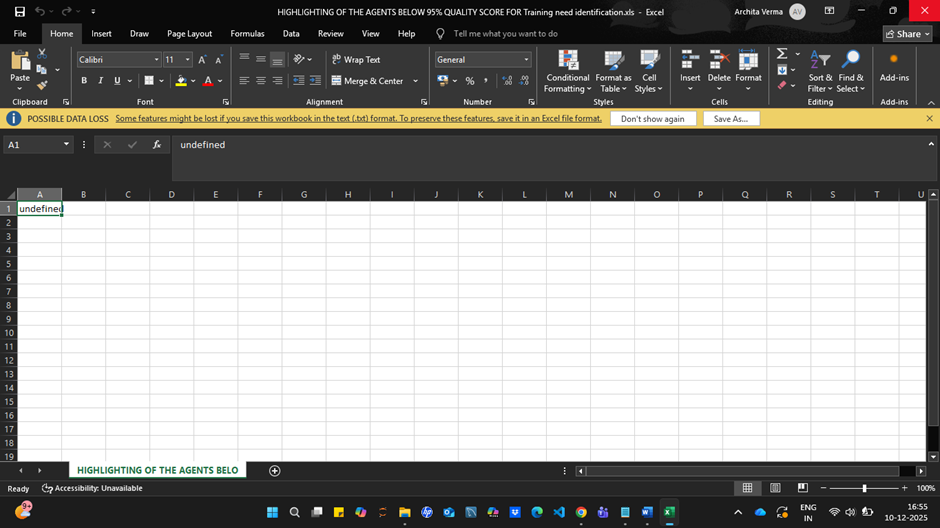
Task: Click the Add-ins icon
Action: pos(894,61)
